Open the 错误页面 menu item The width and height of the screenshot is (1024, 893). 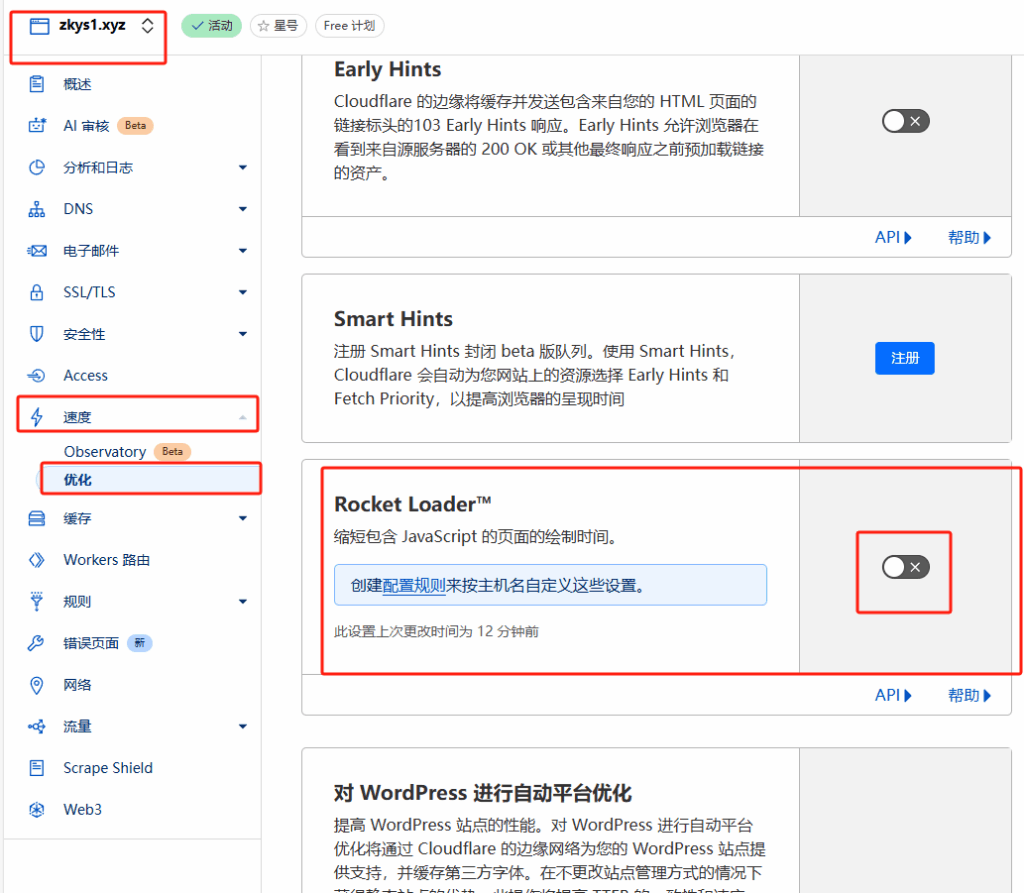pyautogui.click(x=91, y=643)
